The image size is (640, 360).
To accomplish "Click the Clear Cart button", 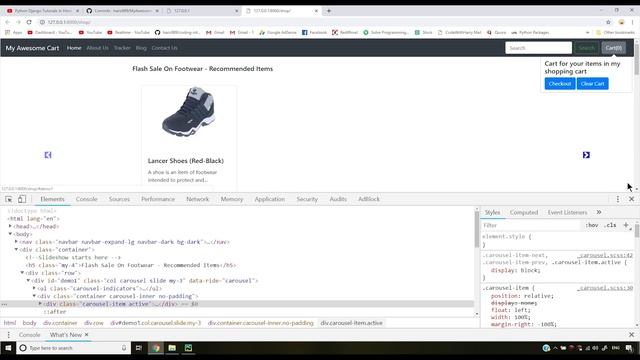I will (x=592, y=84).
